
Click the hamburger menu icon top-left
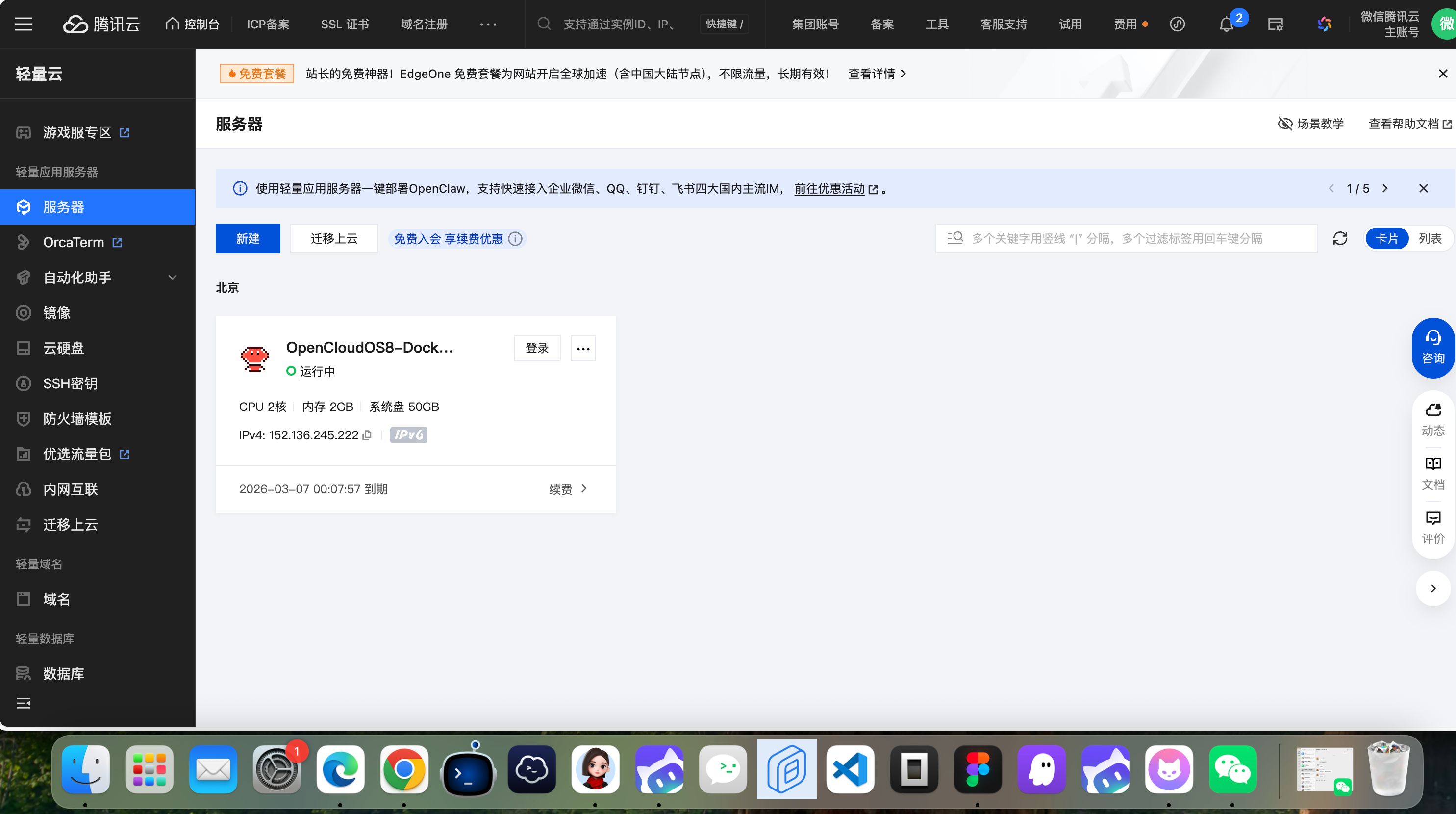23,25
